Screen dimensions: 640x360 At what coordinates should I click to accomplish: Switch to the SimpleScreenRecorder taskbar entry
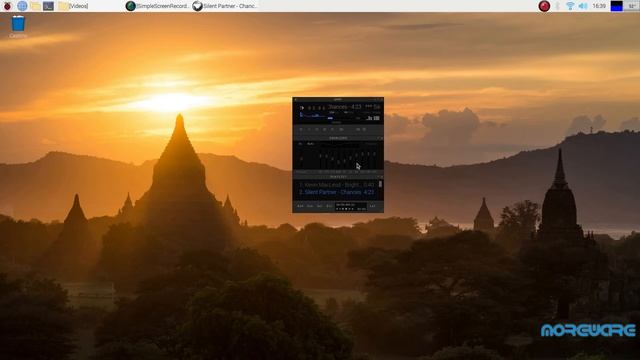click(158, 6)
